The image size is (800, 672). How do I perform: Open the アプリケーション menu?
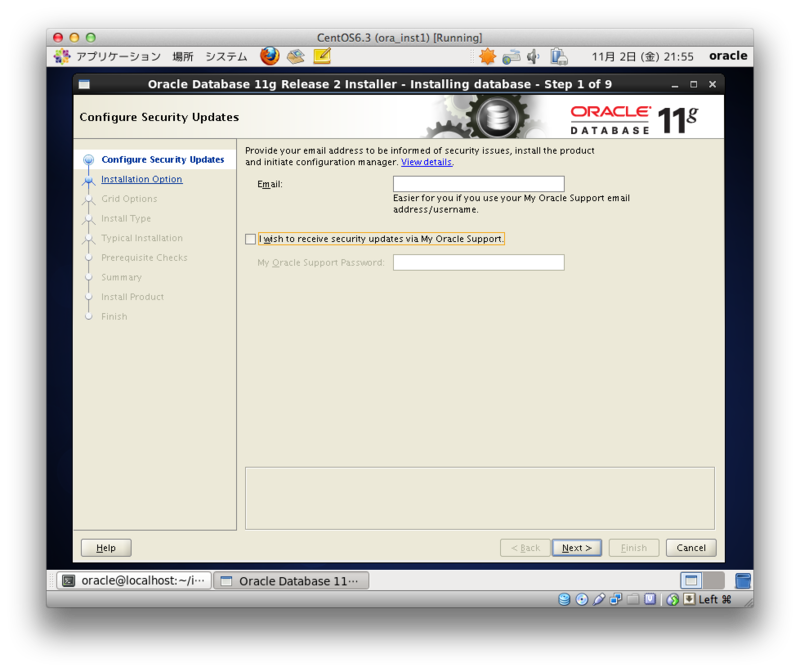tap(118, 56)
